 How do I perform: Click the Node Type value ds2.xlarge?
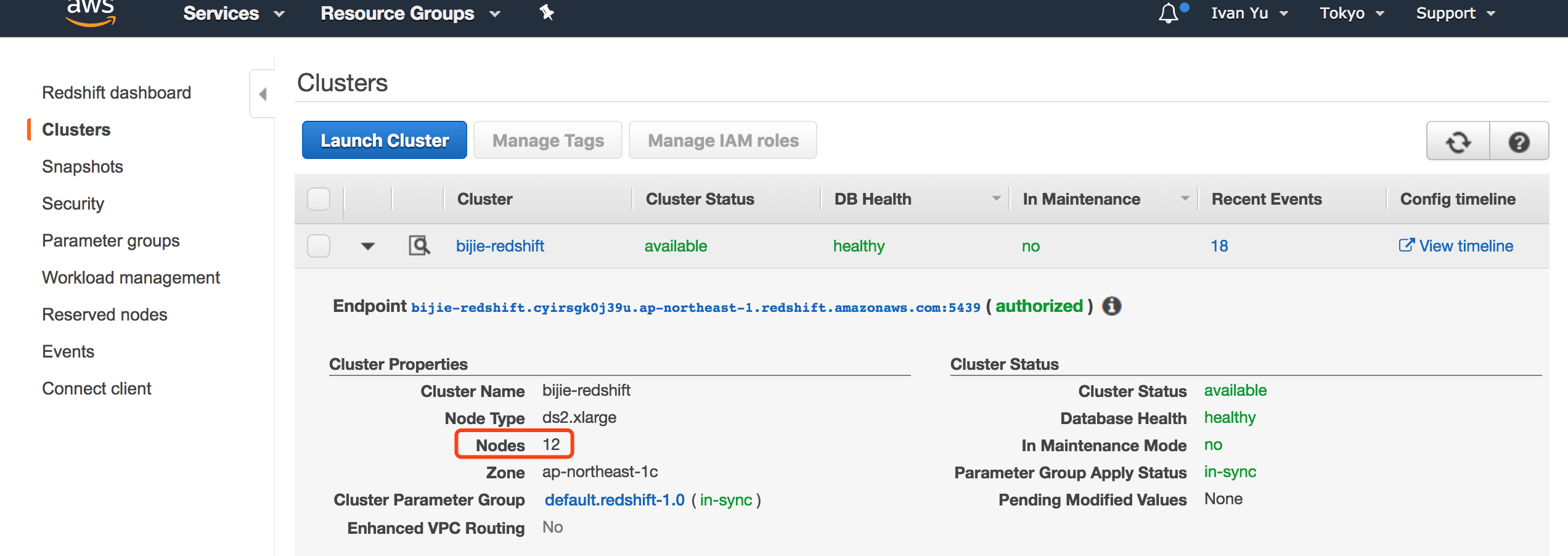(579, 417)
